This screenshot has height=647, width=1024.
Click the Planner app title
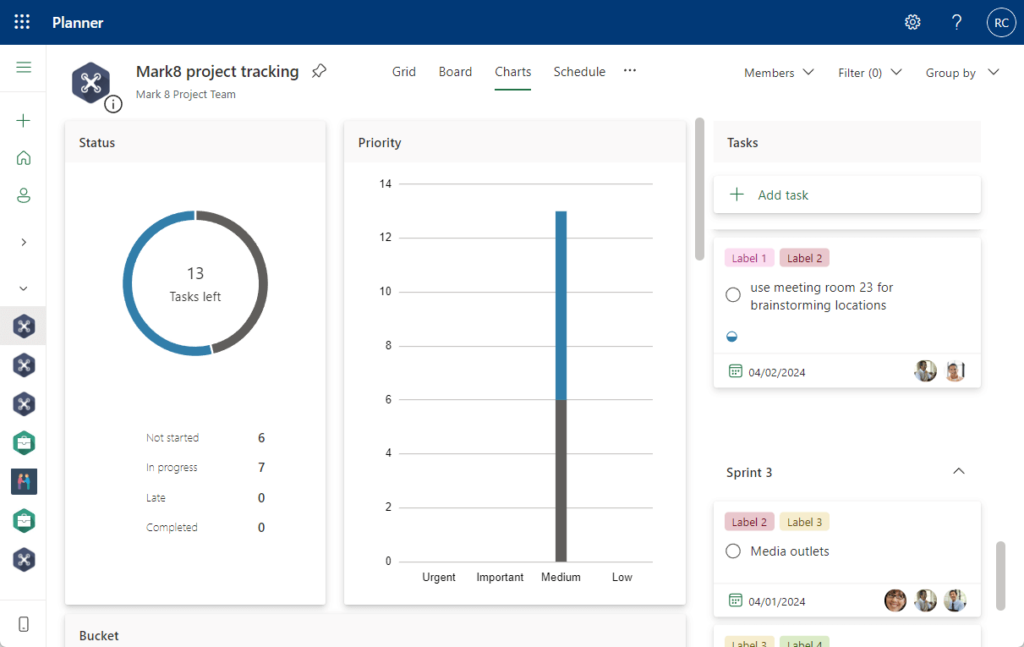(x=78, y=22)
